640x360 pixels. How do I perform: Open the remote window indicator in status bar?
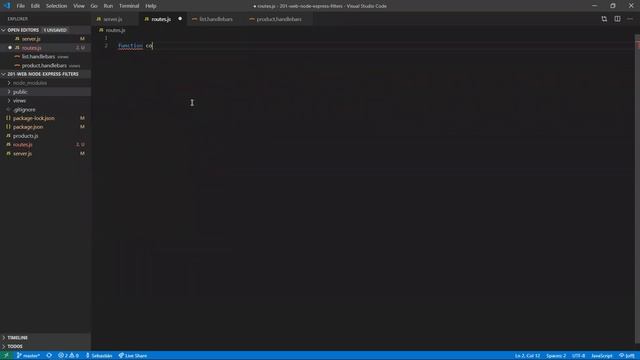point(6,356)
